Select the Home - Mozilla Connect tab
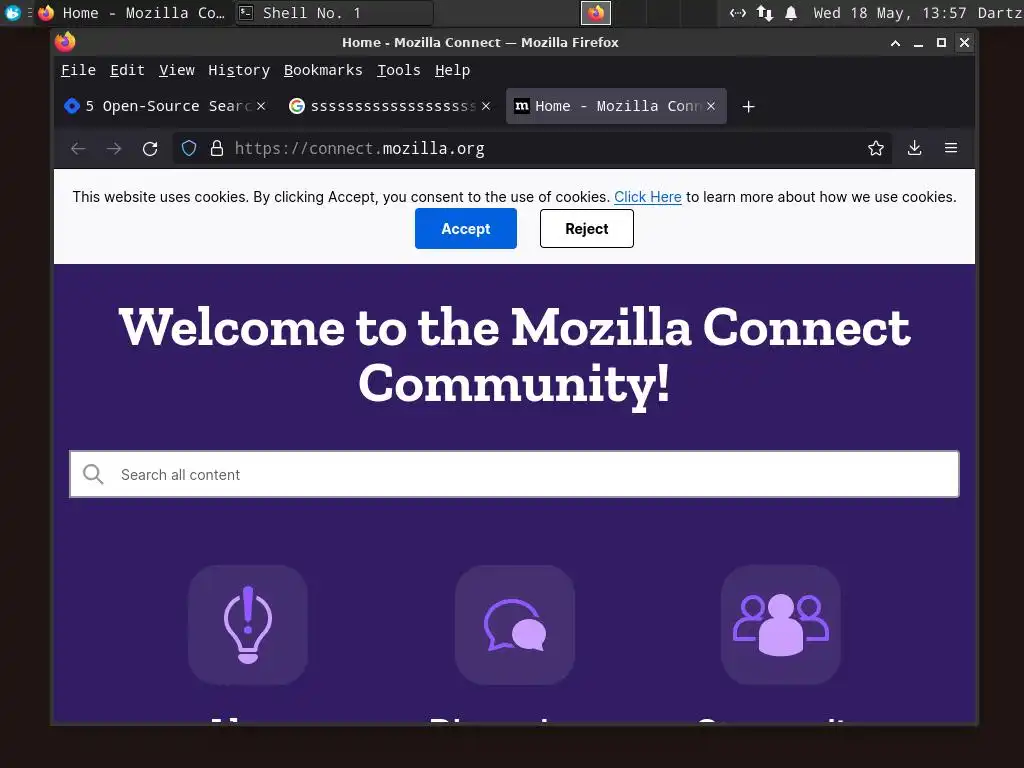Viewport: 1024px width, 768px height. pyautogui.click(x=615, y=106)
